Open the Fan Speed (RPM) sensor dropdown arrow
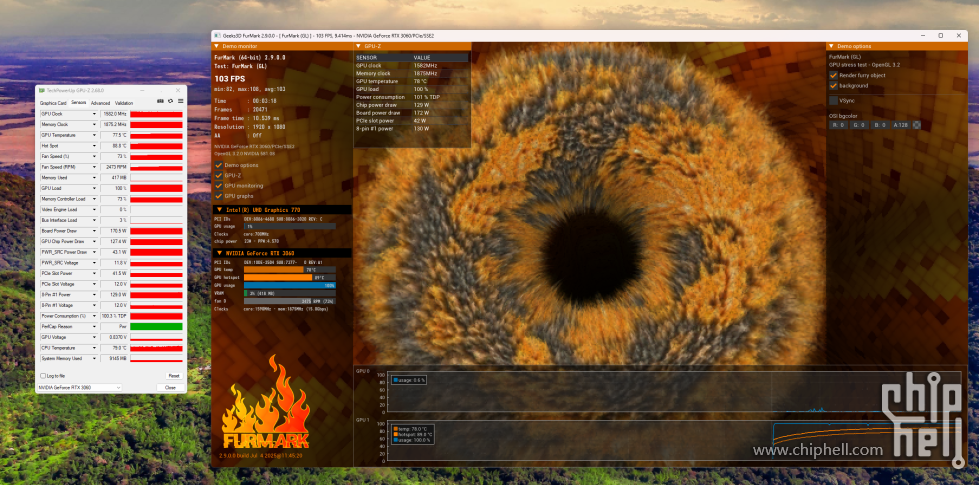This screenshot has width=979, height=485. click(x=94, y=167)
